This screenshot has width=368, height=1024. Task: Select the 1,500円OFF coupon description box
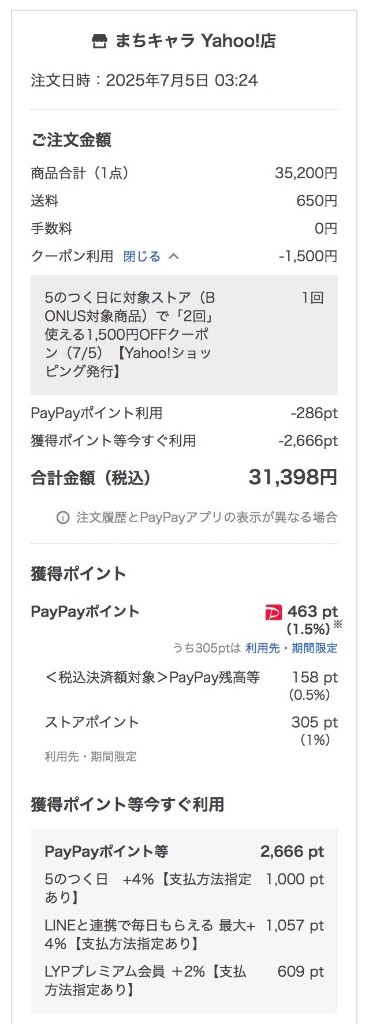pyautogui.click(x=184, y=335)
